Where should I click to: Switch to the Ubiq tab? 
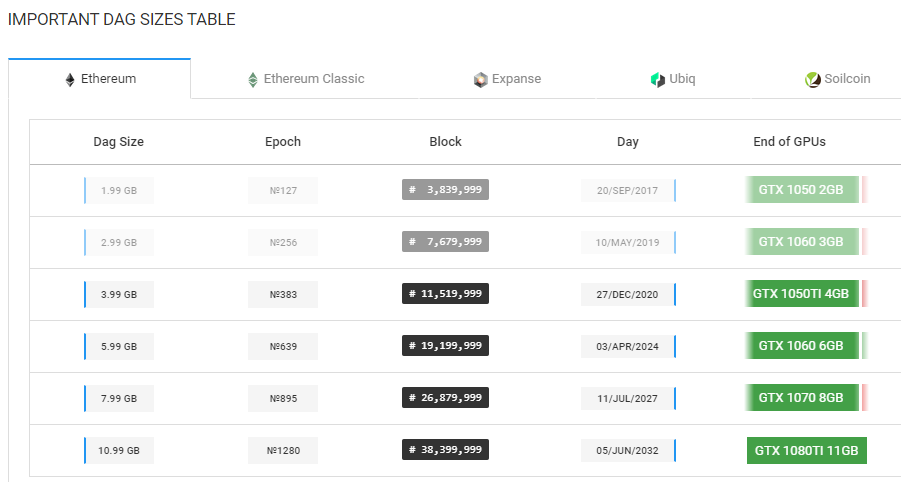673,79
